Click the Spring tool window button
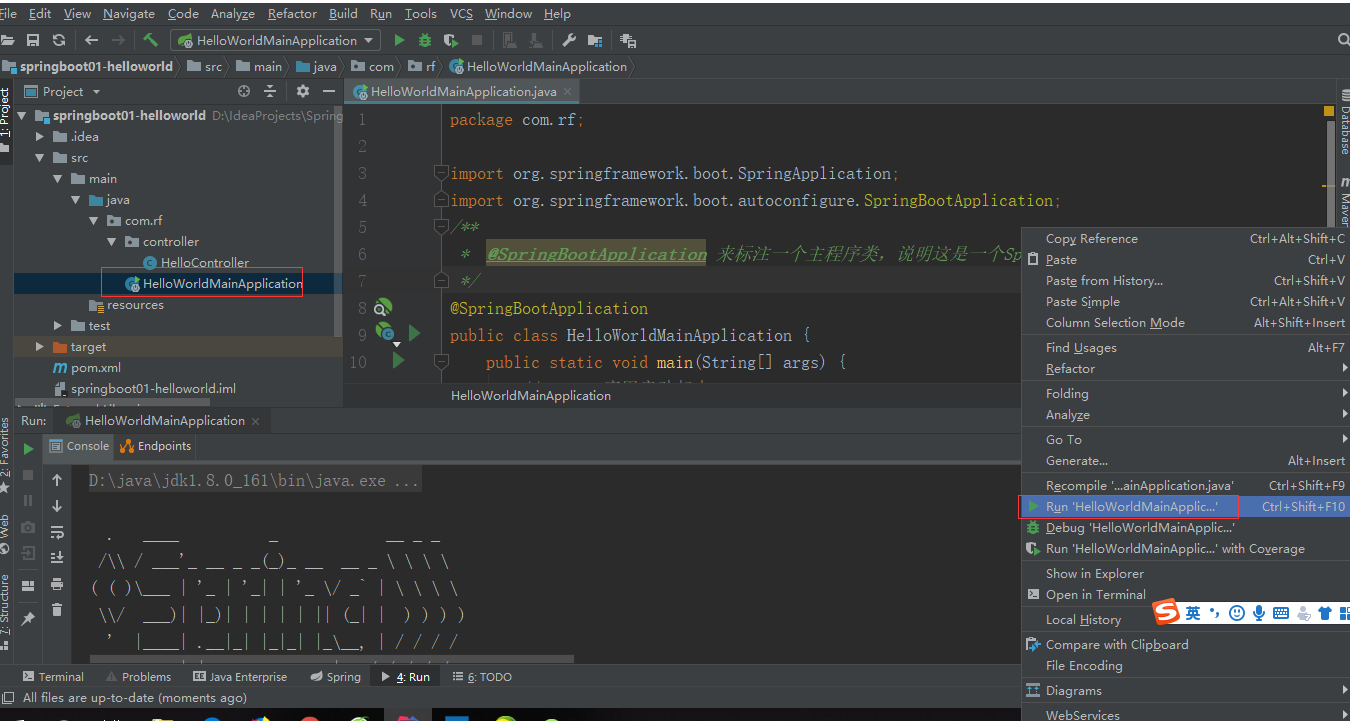 335,677
